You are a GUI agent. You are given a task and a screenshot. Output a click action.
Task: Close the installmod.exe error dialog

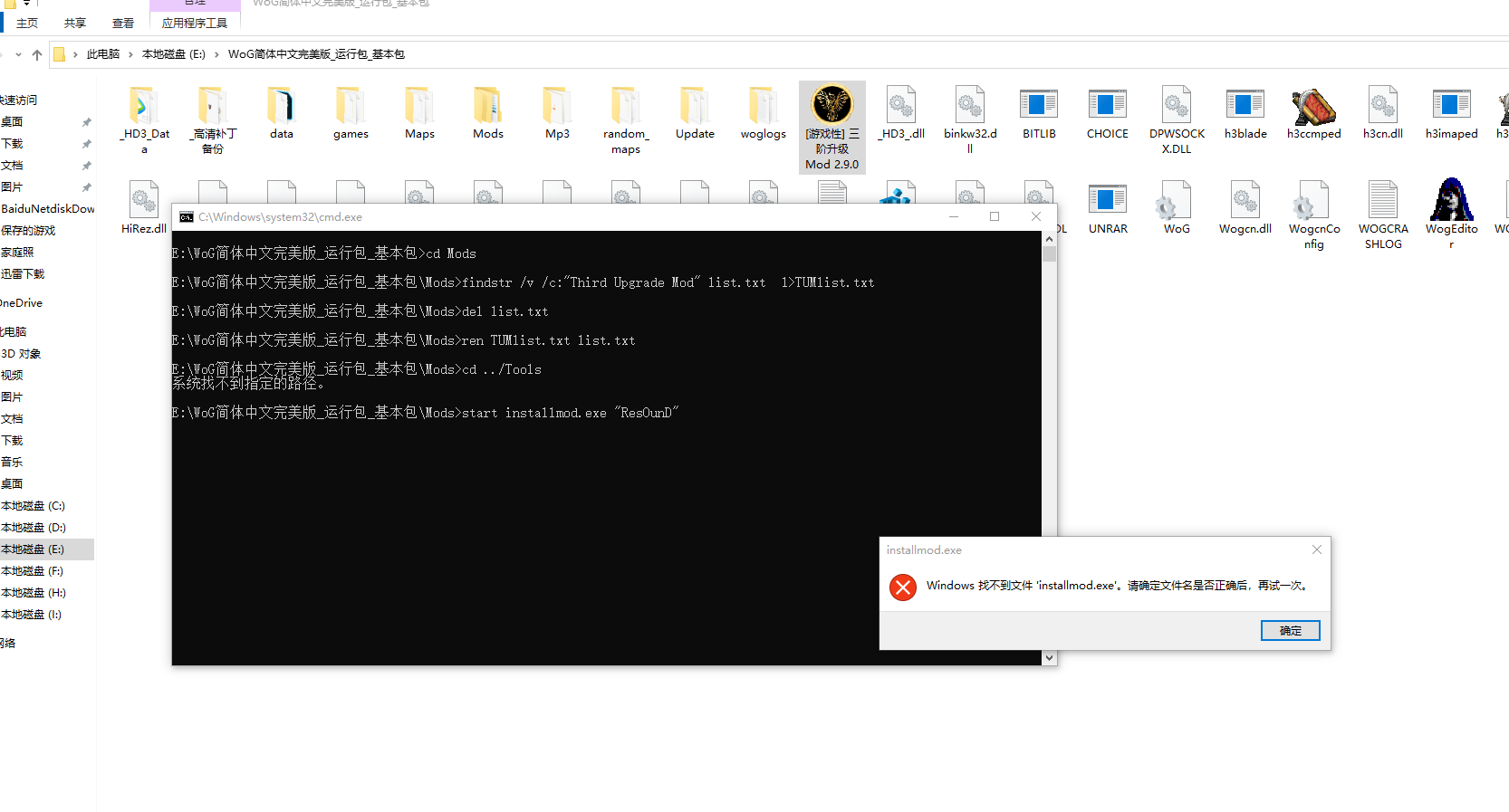point(1317,549)
